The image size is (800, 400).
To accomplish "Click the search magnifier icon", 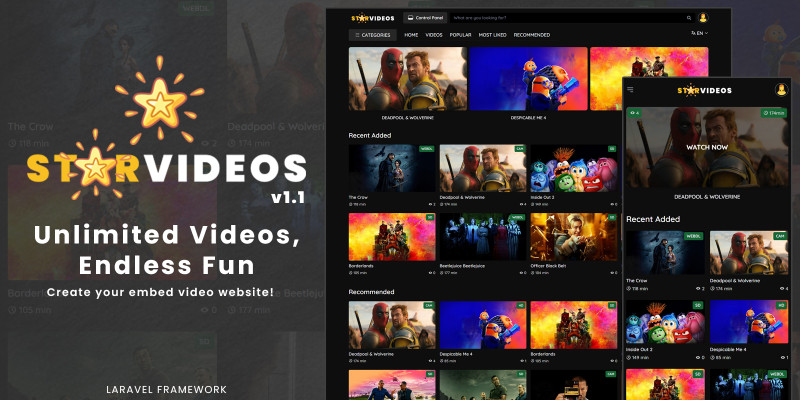I will (x=688, y=18).
